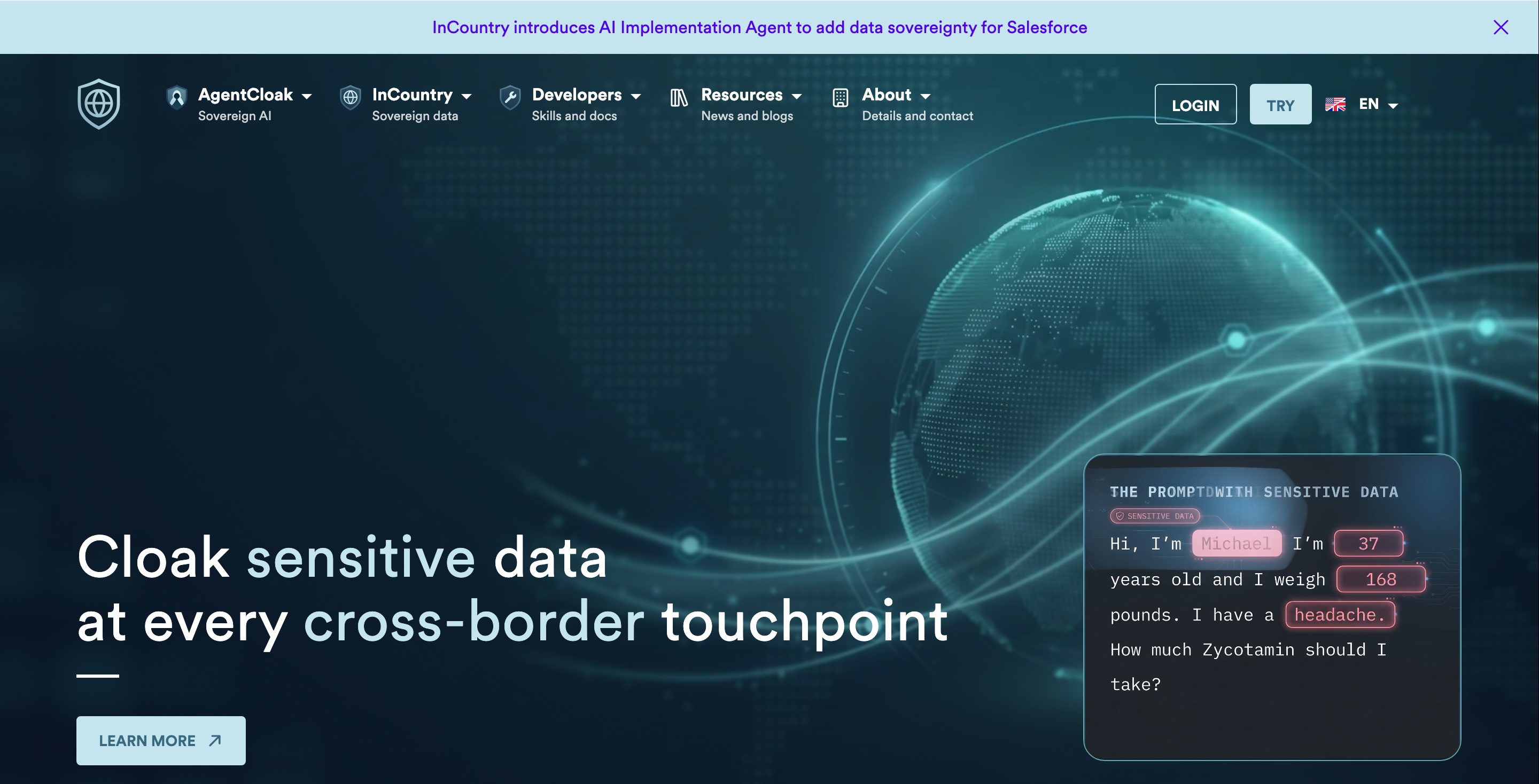Screen dimensions: 1539x784
Task: Open the Salesforce AI Implementation Agent announcement
Action: coord(759,27)
